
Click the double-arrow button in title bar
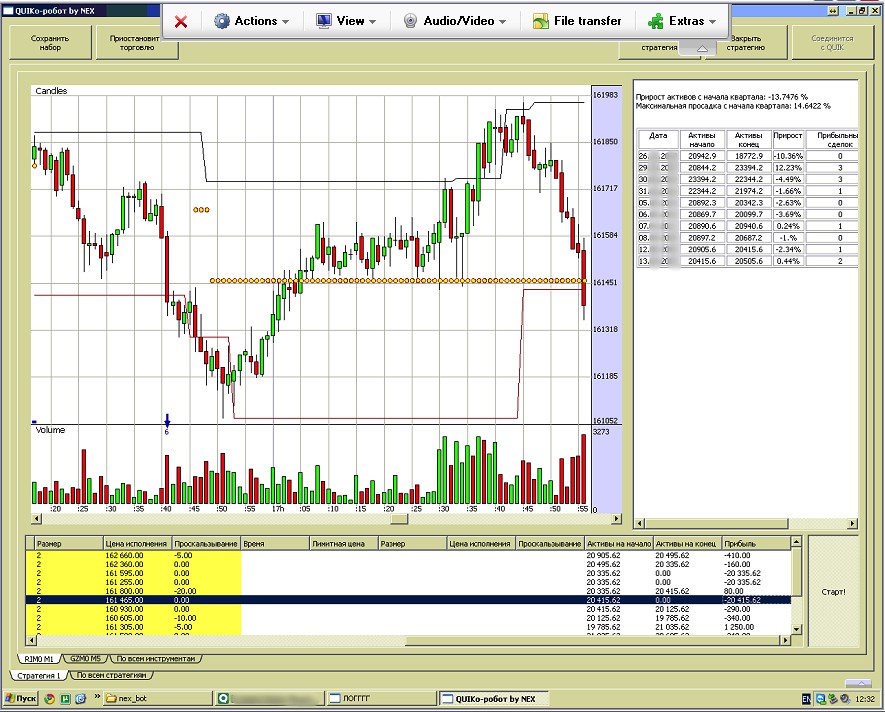[x=834, y=10]
